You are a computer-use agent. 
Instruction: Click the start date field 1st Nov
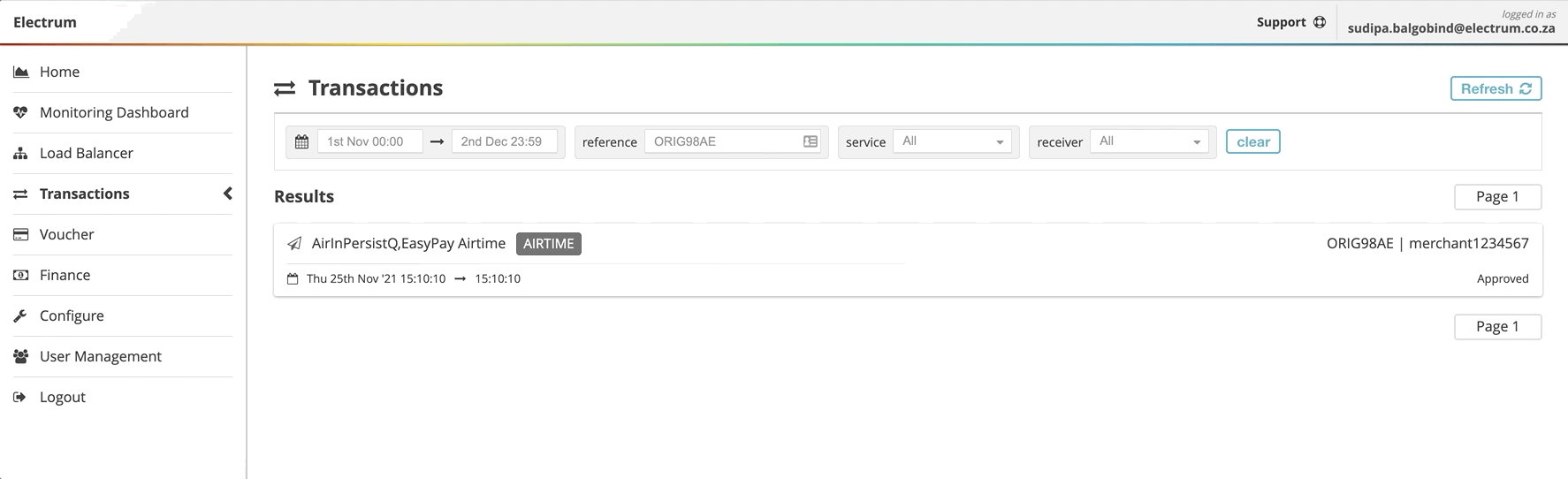pos(369,141)
